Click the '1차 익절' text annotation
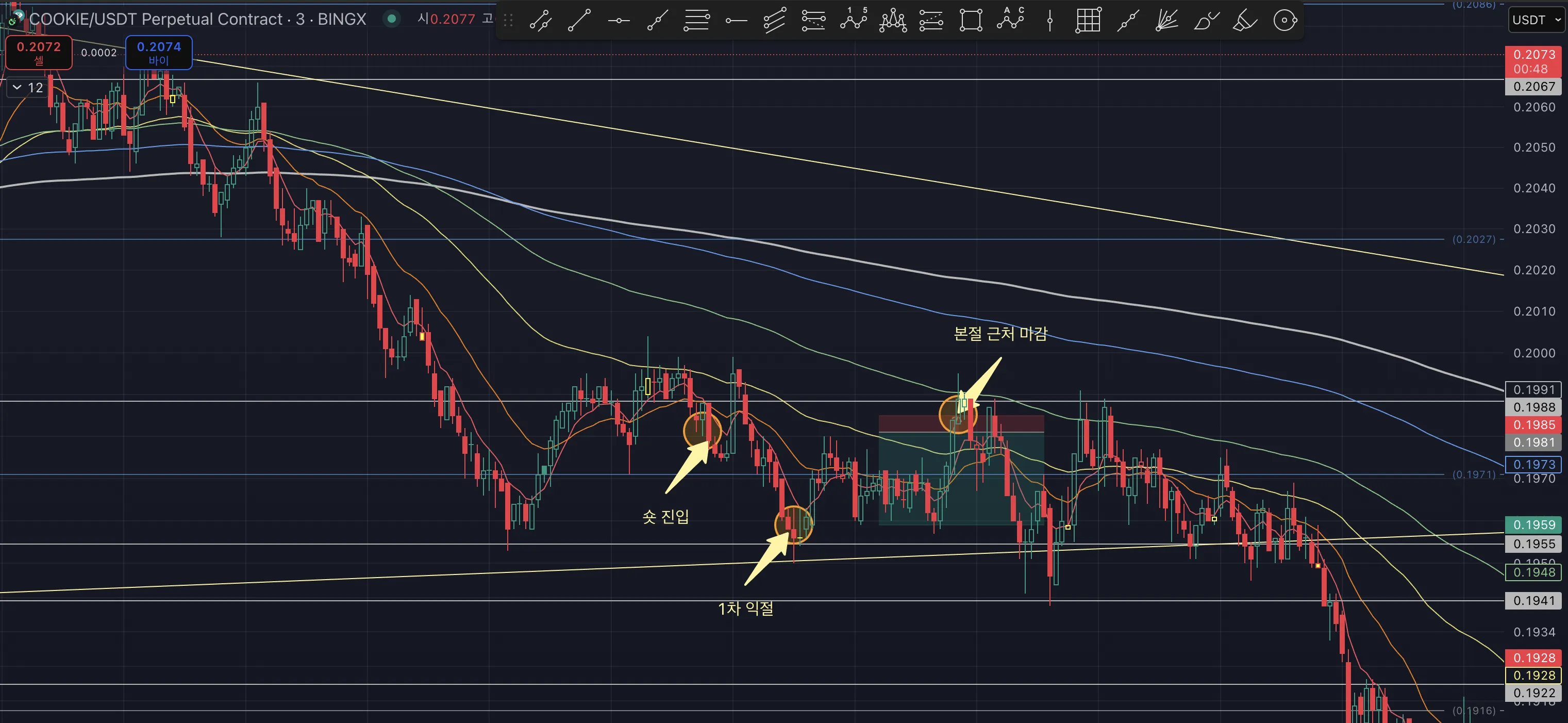The width and height of the screenshot is (1568, 723). [746, 608]
